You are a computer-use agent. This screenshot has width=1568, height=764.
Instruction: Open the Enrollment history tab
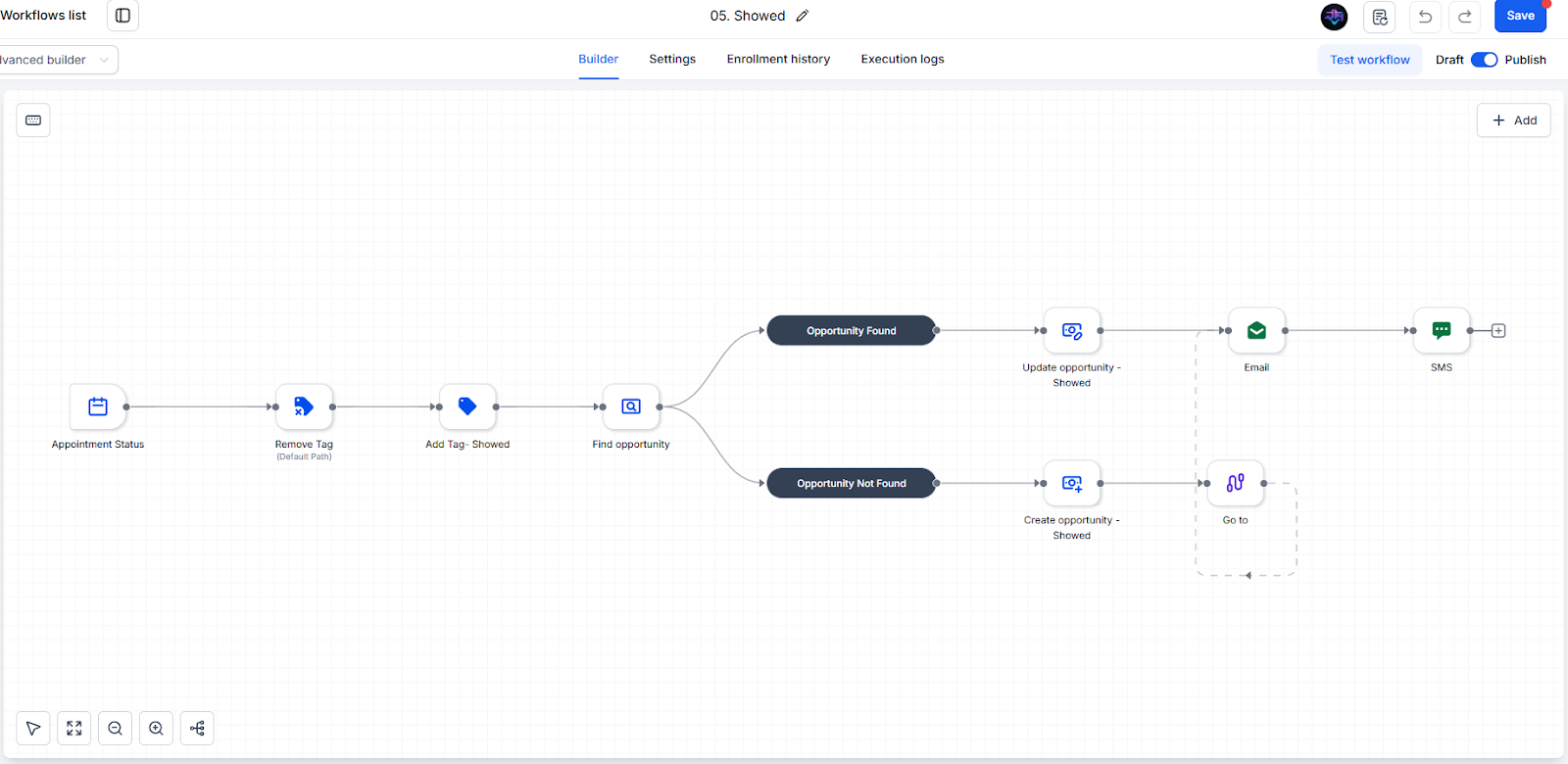(778, 59)
